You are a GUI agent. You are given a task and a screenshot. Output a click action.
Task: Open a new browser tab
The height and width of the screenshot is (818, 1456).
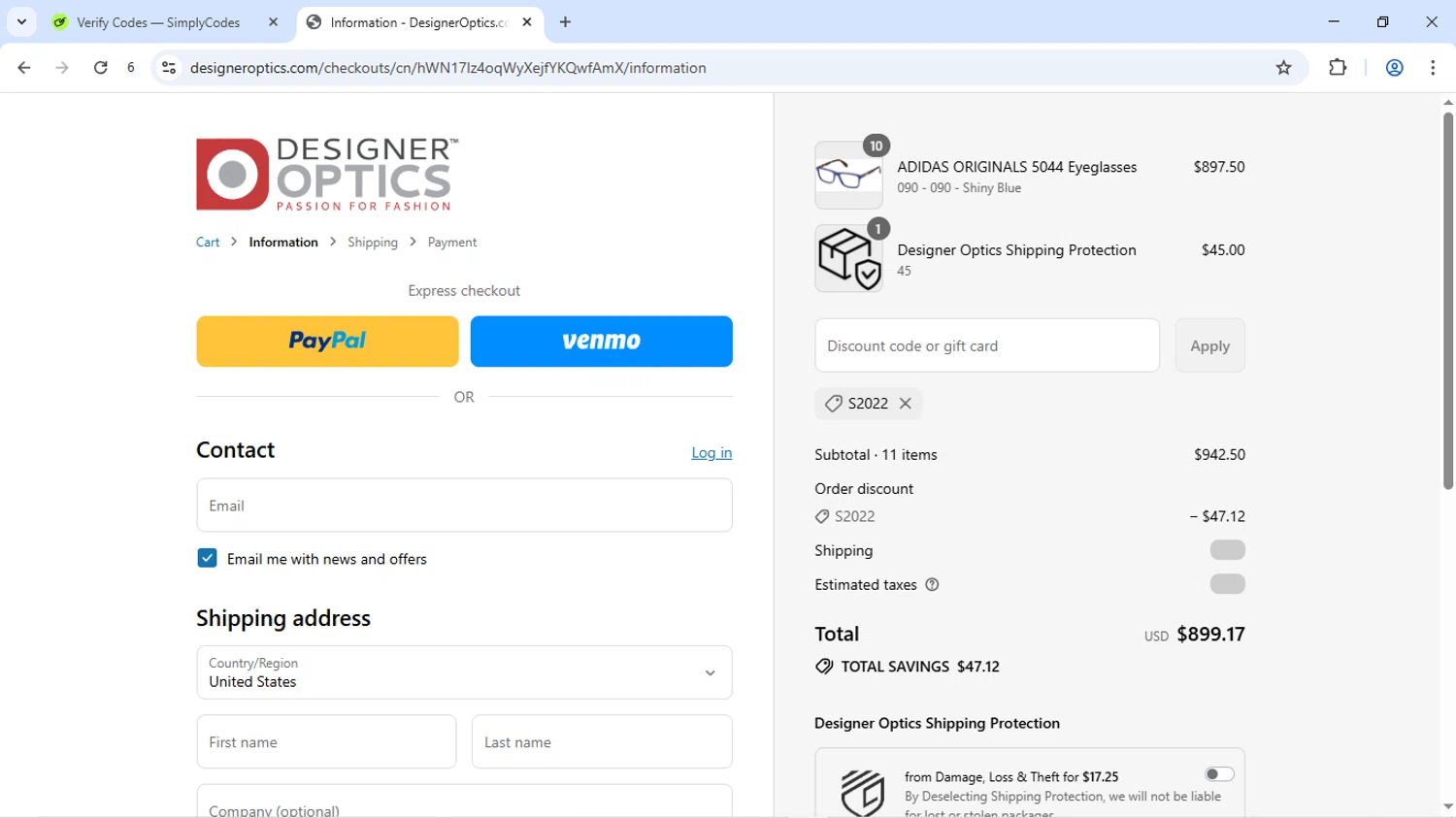click(565, 21)
